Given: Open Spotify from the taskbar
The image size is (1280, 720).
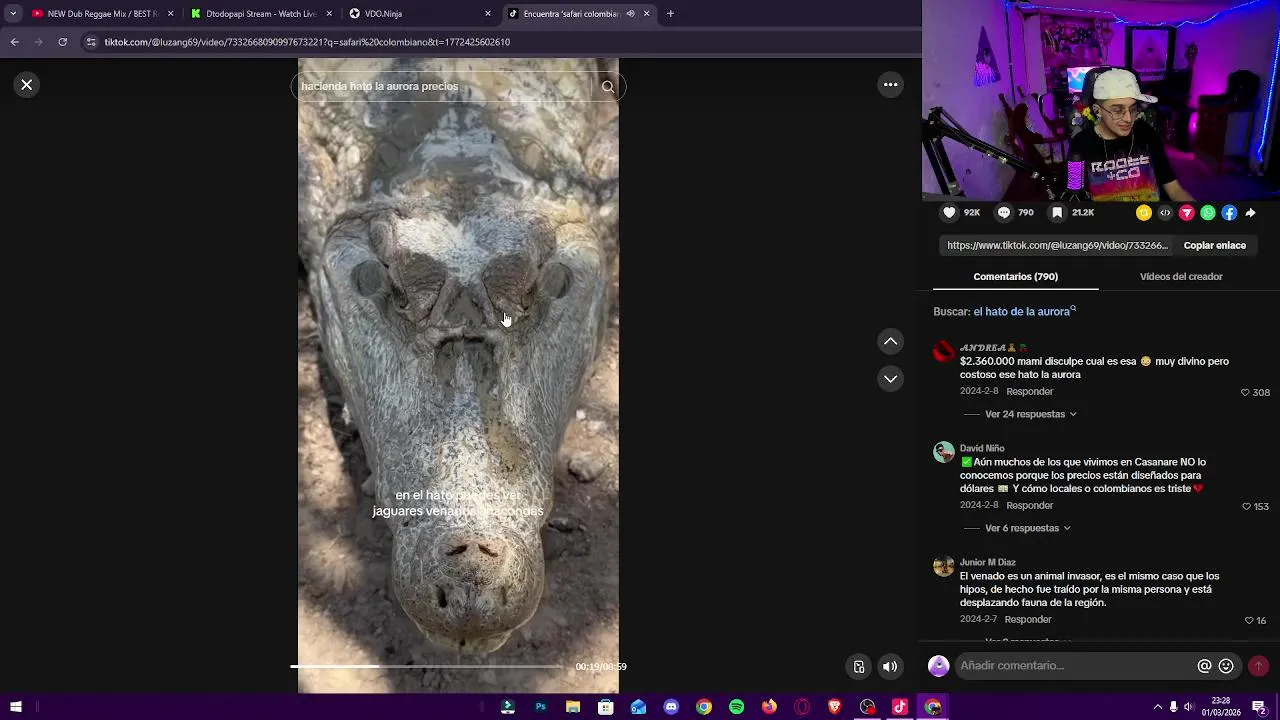Looking at the screenshot, I should point(737,707).
